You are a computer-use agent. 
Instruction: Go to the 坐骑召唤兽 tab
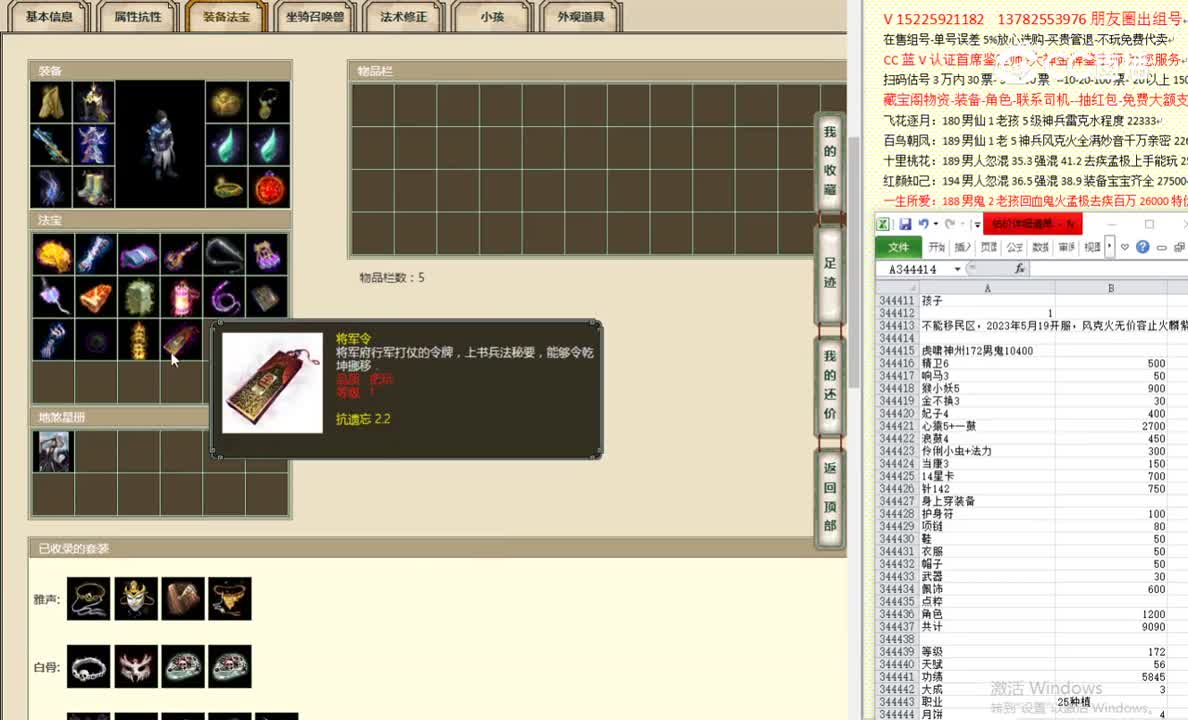314,17
